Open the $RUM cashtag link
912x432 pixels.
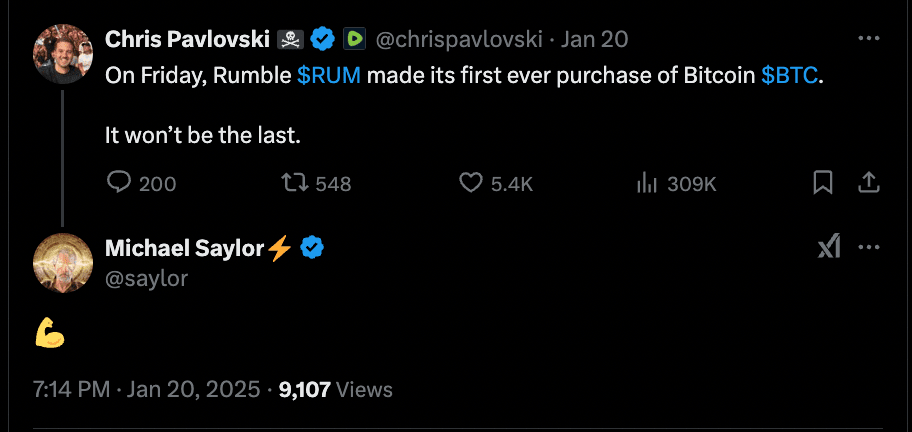[329, 76]
